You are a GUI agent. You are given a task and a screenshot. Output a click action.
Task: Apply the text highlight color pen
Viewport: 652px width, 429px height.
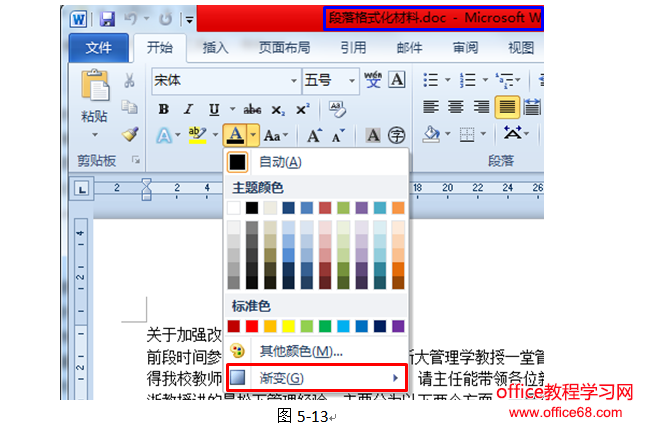(x=198, y=135)
